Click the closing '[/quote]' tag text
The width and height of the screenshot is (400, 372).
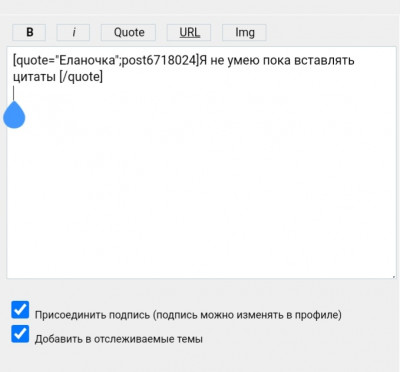click(81, 77)
